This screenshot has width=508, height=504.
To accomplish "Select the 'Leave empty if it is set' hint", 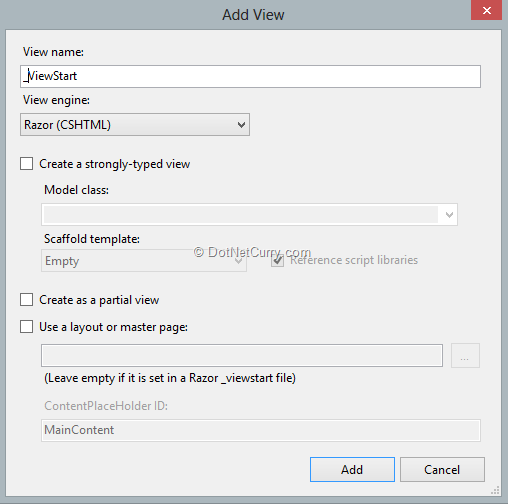I will (170, 378).
